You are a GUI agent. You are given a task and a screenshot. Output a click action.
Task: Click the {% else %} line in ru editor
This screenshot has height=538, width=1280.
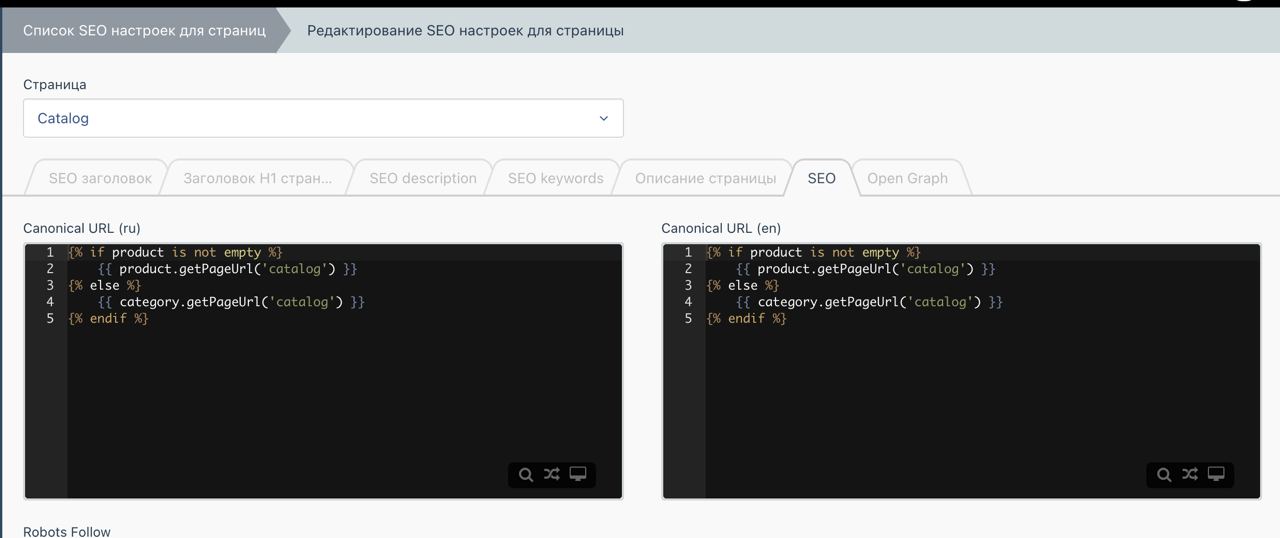pyautogui.click(x=105, y=285)
